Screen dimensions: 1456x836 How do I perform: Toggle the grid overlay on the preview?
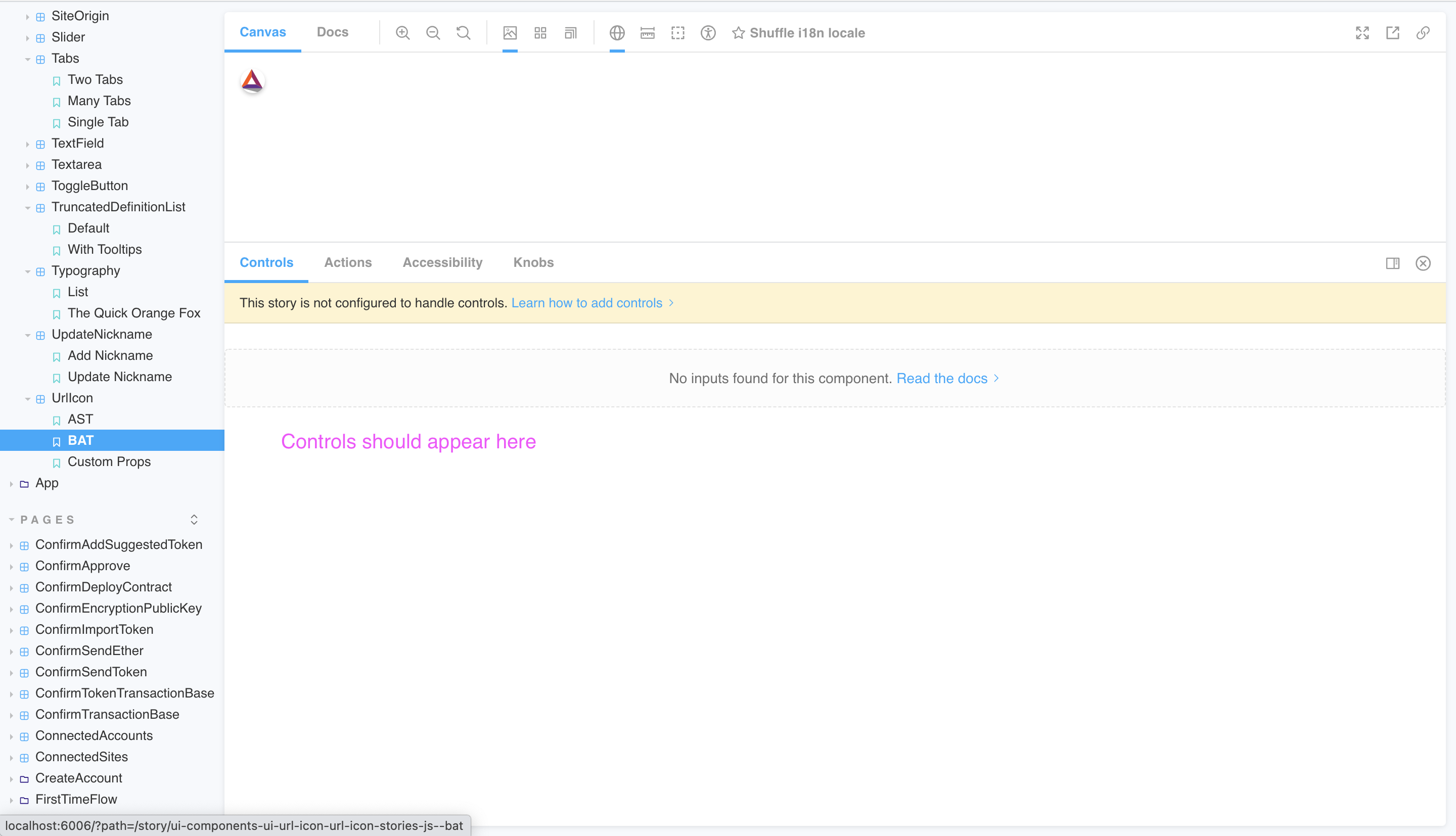(x=540, y=33)
